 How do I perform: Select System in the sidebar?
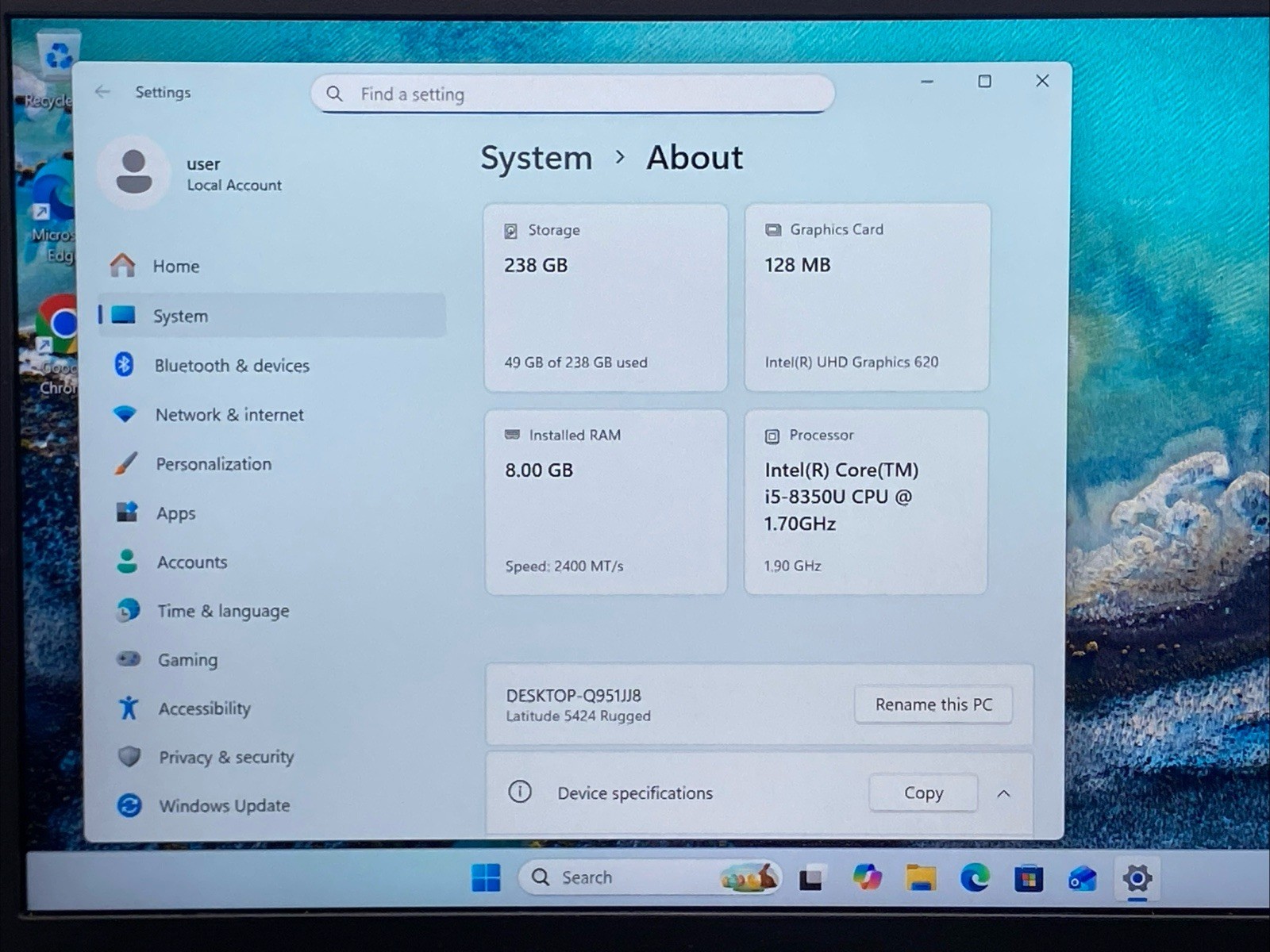pyautogui.click(x=273, y=315)
